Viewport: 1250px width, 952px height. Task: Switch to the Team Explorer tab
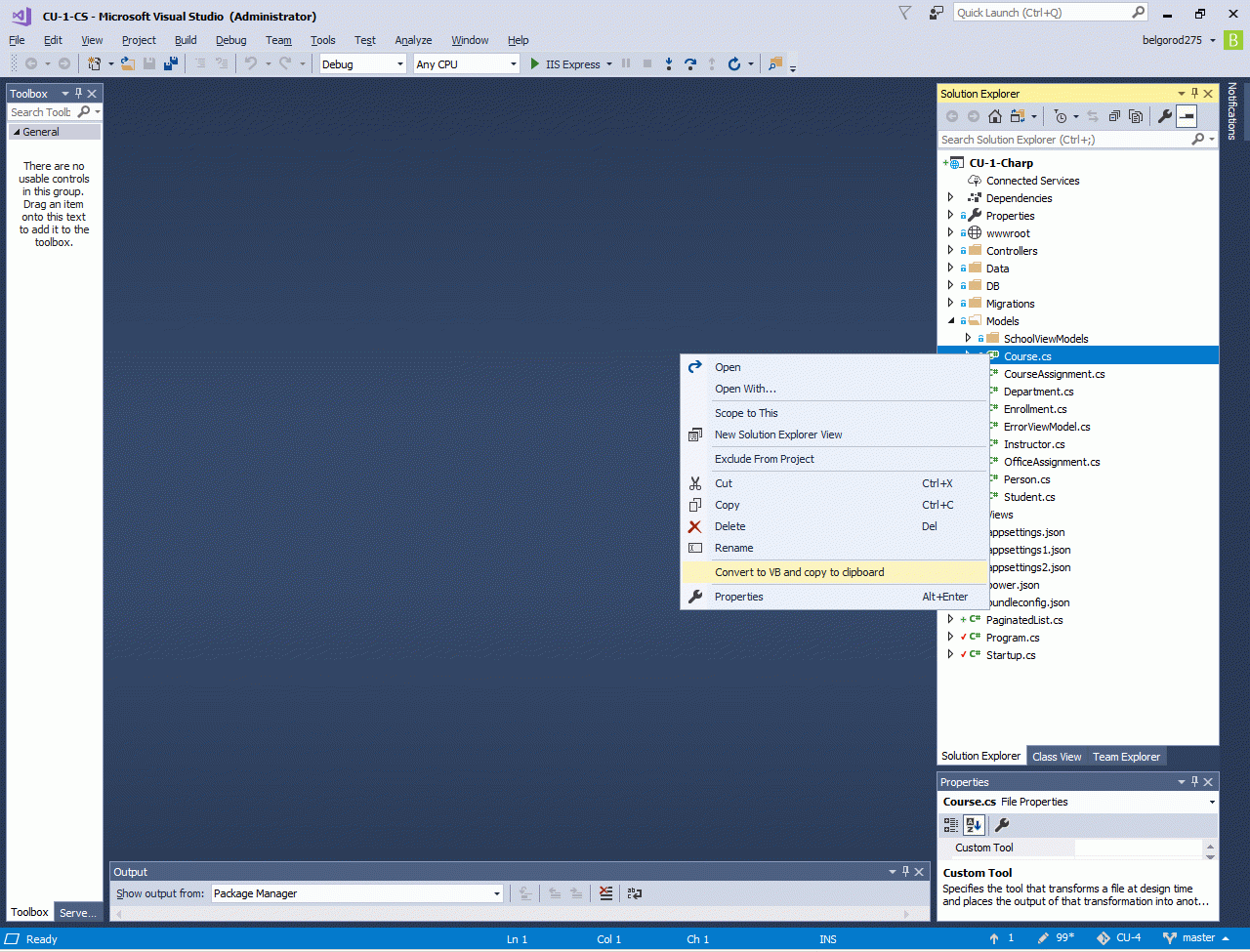(x=1126, y=757)
